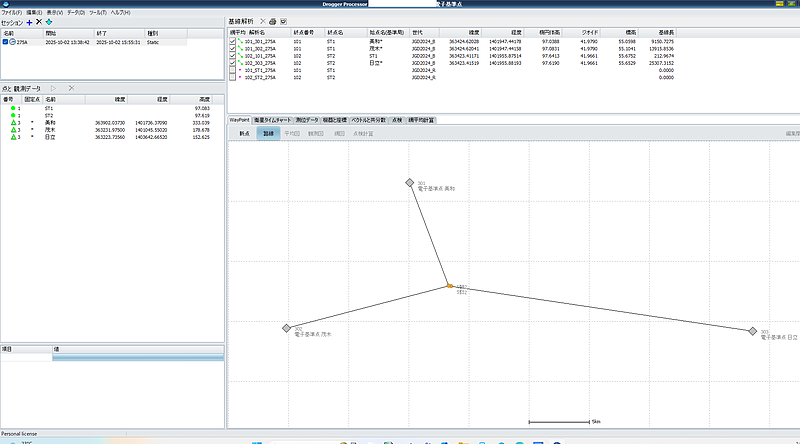Click the X icon beside 基線解析 title
The width and height of the screenshot is (800, 444).
click(x=262, y=21)
